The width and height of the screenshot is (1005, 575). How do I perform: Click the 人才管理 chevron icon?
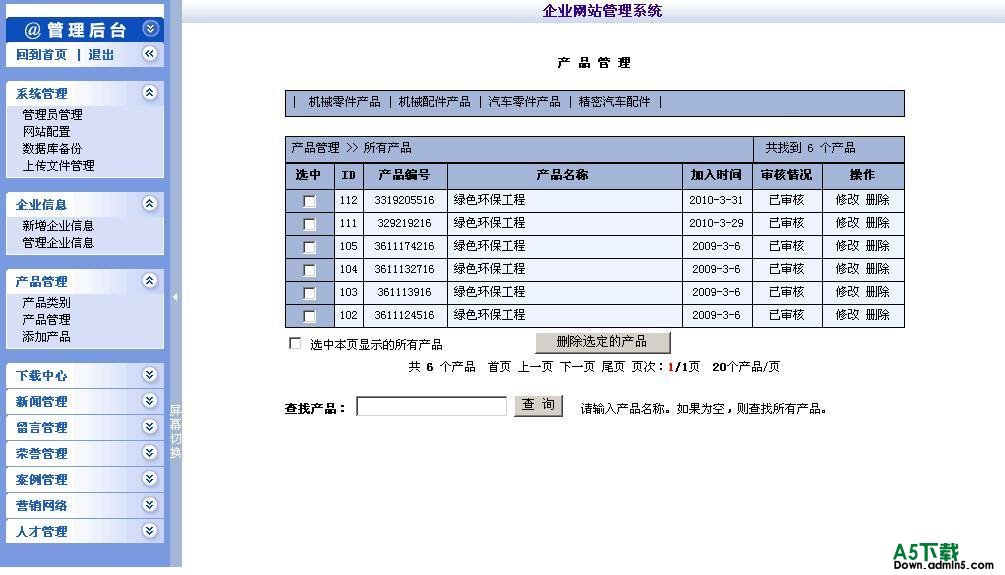[150, 531]
